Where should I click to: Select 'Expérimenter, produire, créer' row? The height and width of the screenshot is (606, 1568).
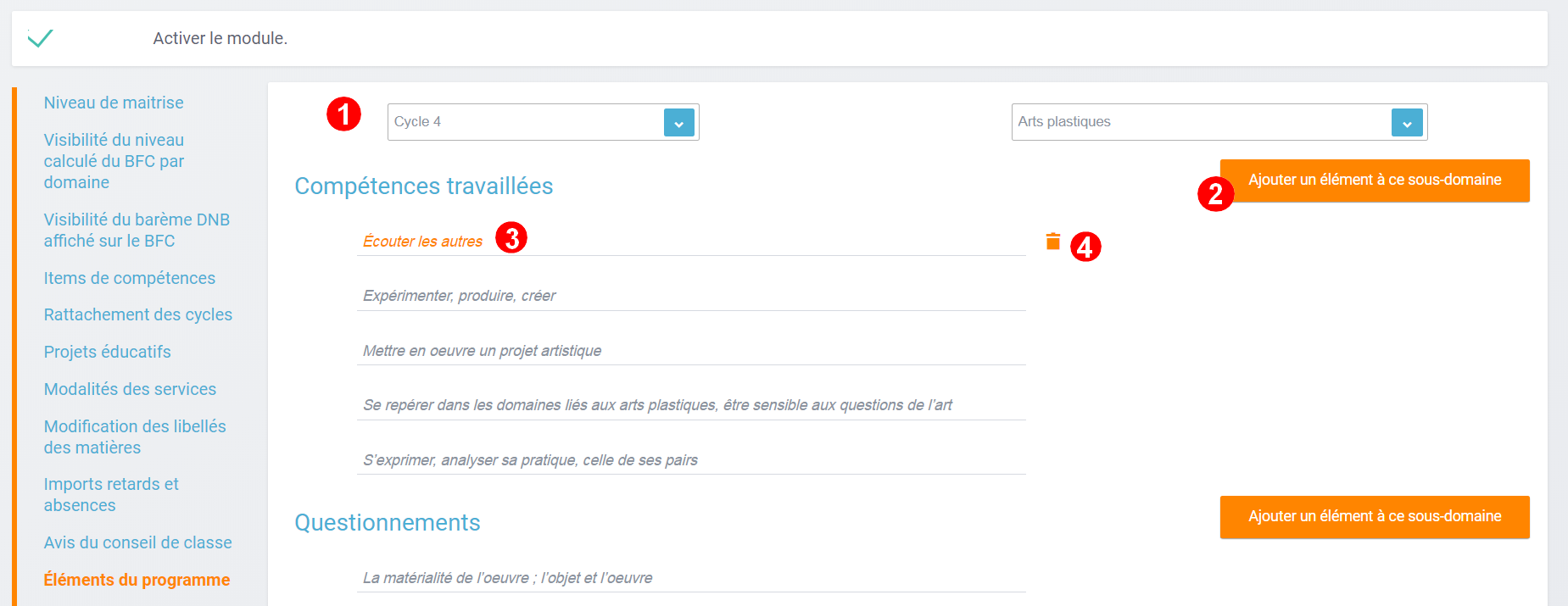tap(691, 296)
